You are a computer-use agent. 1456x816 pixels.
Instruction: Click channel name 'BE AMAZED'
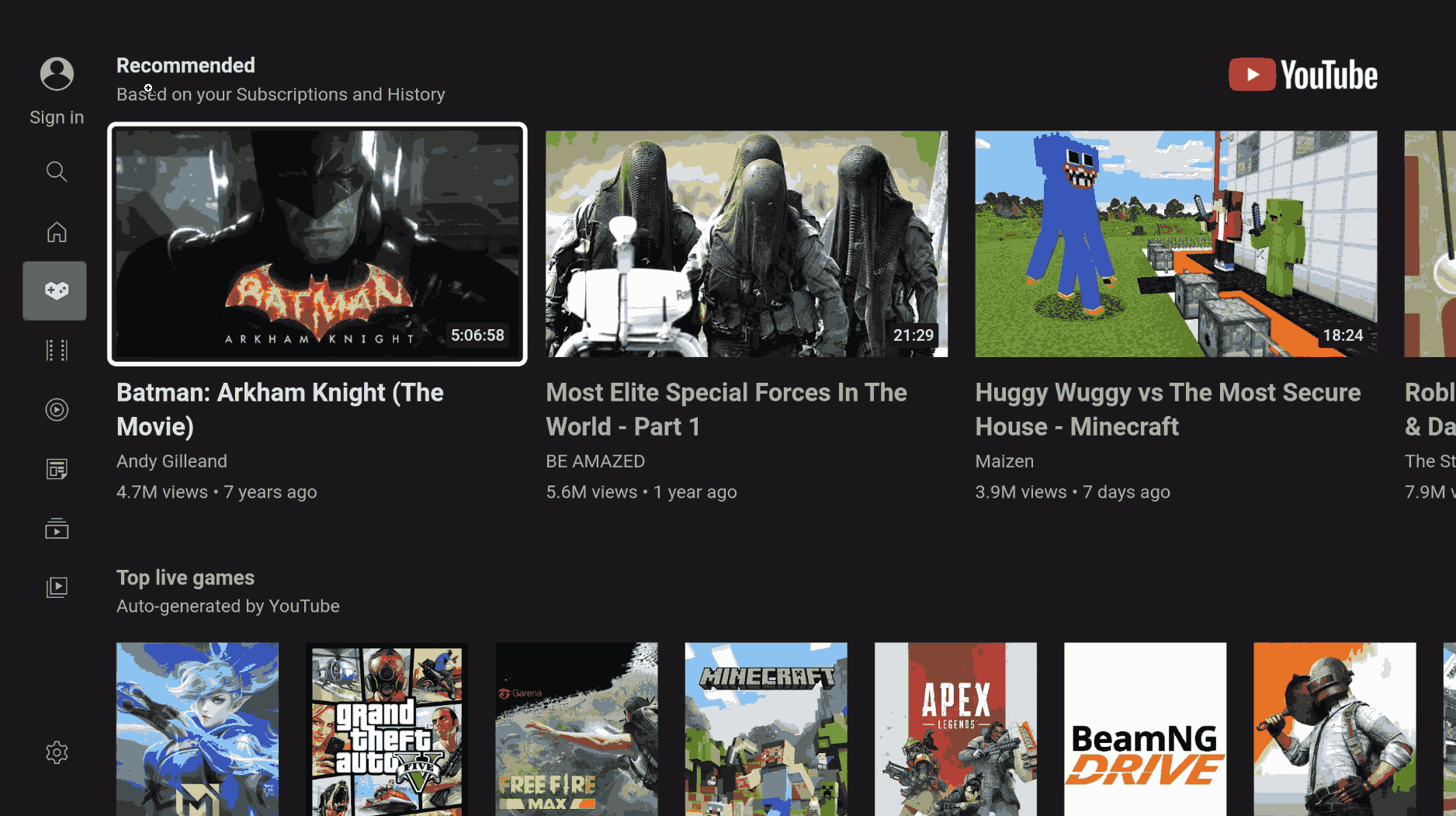click(595, 461)
